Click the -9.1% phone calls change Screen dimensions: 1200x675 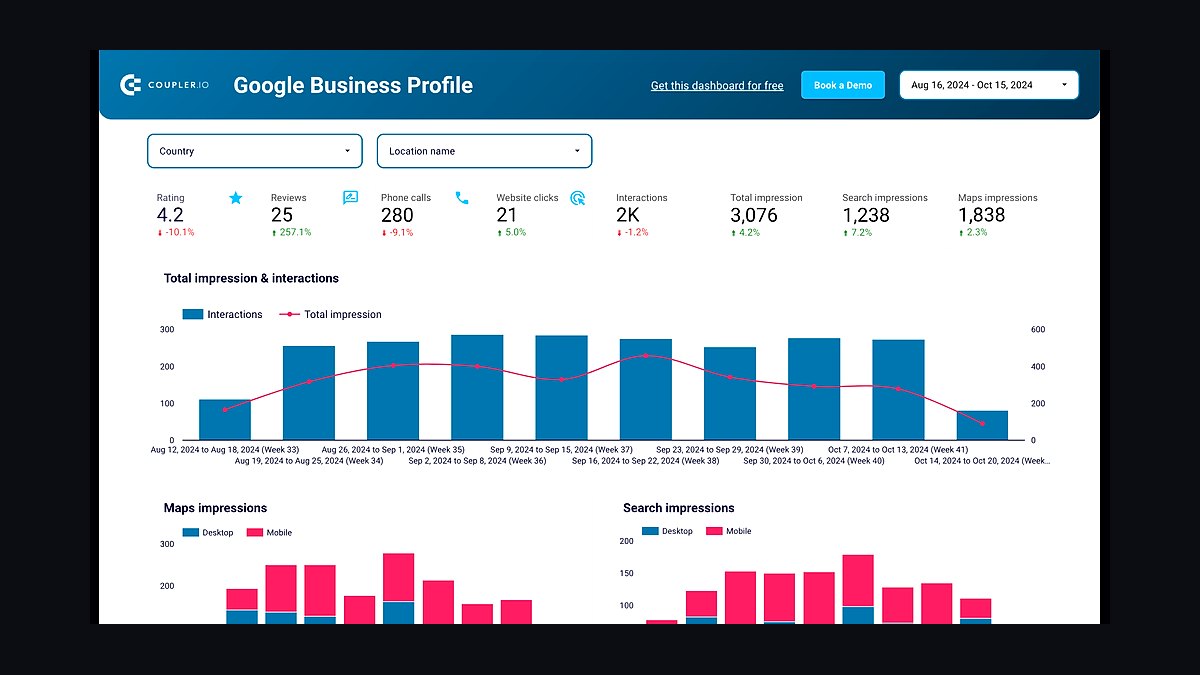397,232
